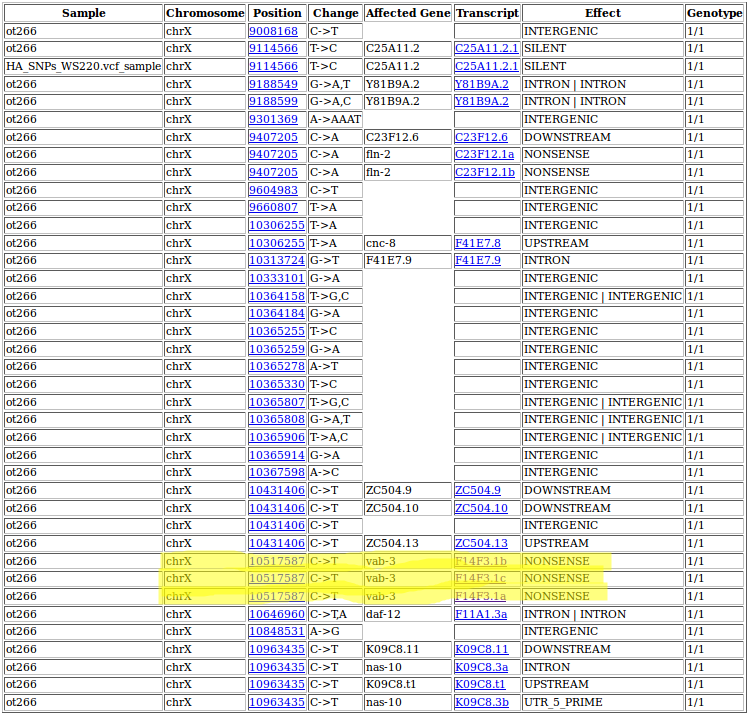Select the Position column header
The height and width of the screenshot is (721, 754).
pyautogui.click(x=277, y=13)
